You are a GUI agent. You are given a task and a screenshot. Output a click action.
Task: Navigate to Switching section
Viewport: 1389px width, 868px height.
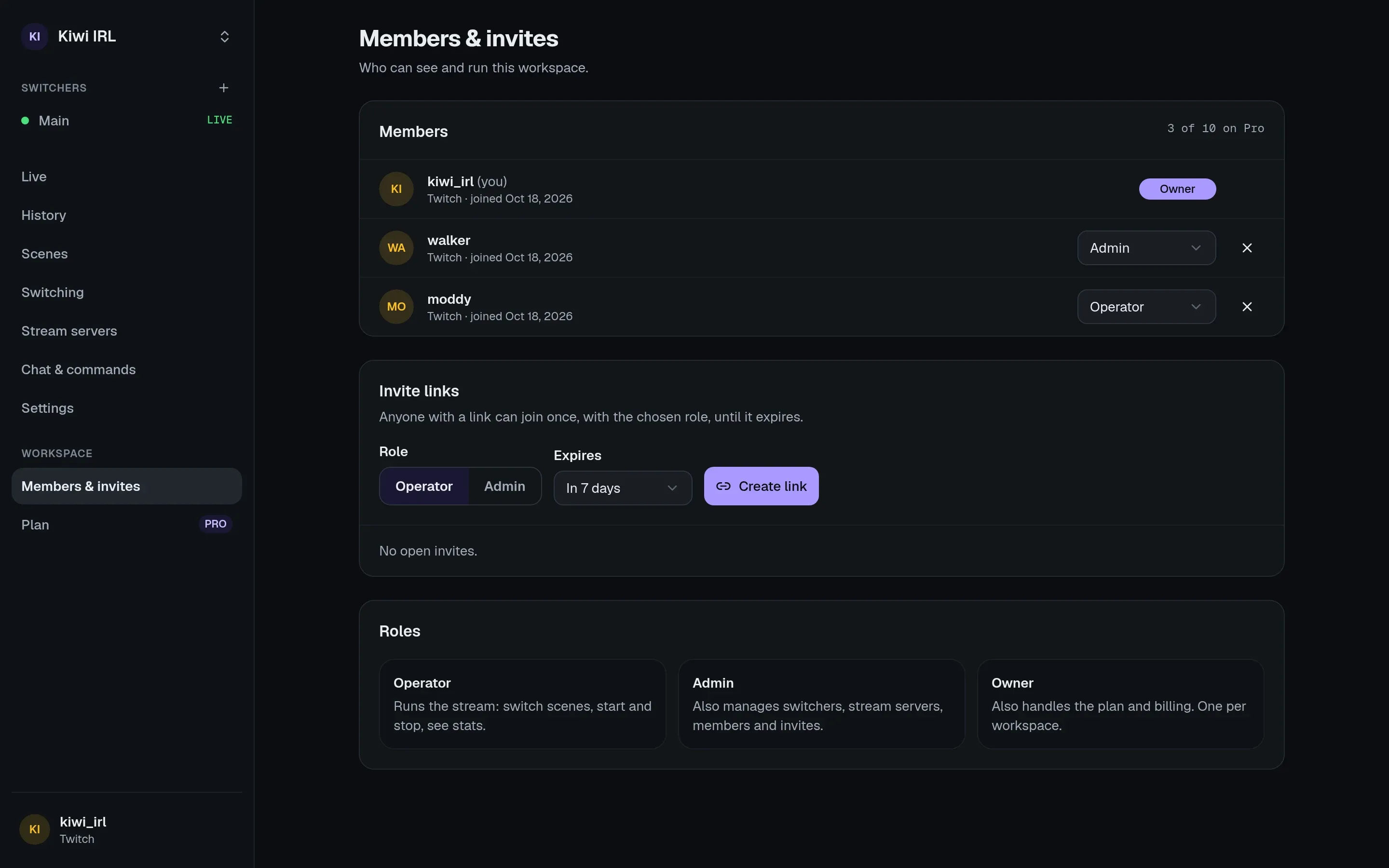pos(127,292)
